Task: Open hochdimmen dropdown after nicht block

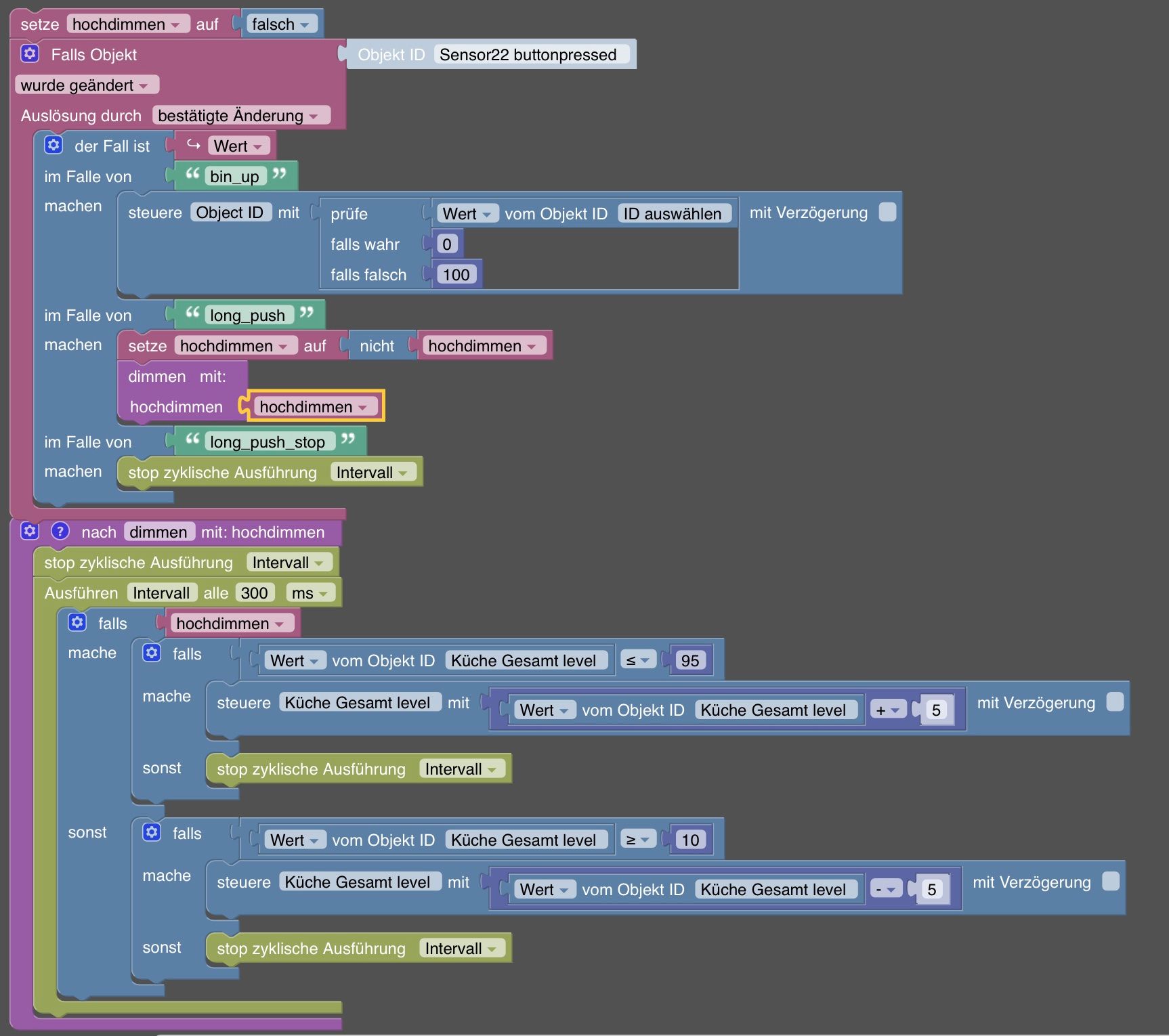Action: tap(484, 346)
